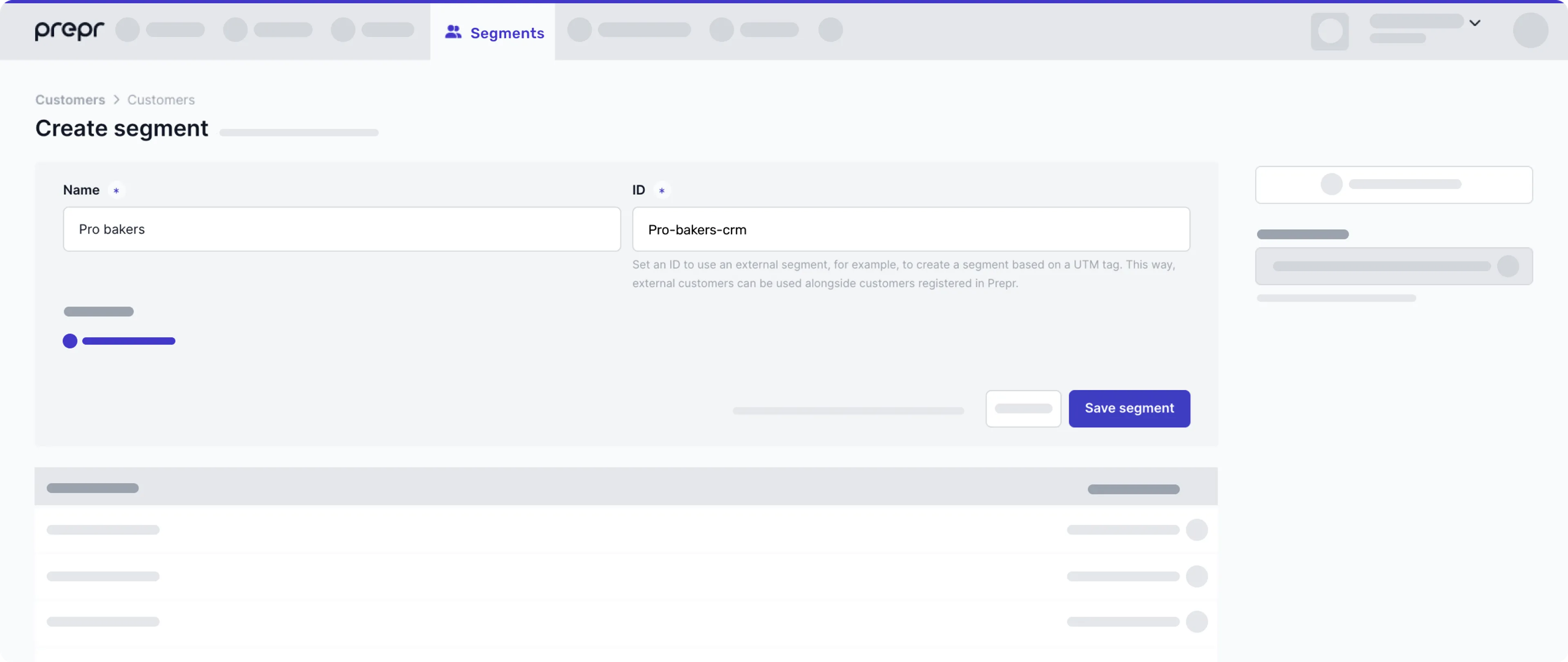The image size is (1568, 662).
Task: Click the ID help text about UTM tag
Action: tap(904, 274)
